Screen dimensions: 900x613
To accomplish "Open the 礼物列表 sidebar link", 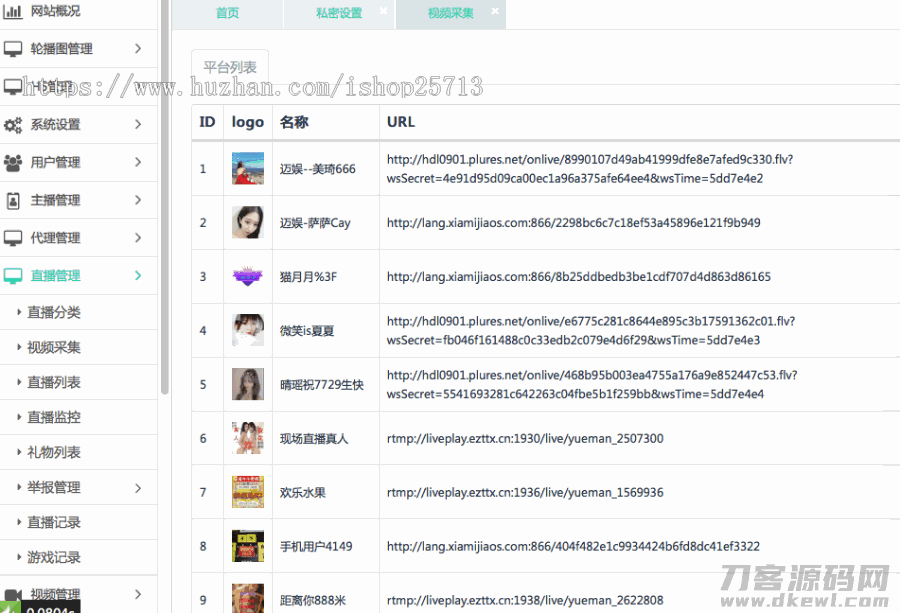I will click(54, 452).
